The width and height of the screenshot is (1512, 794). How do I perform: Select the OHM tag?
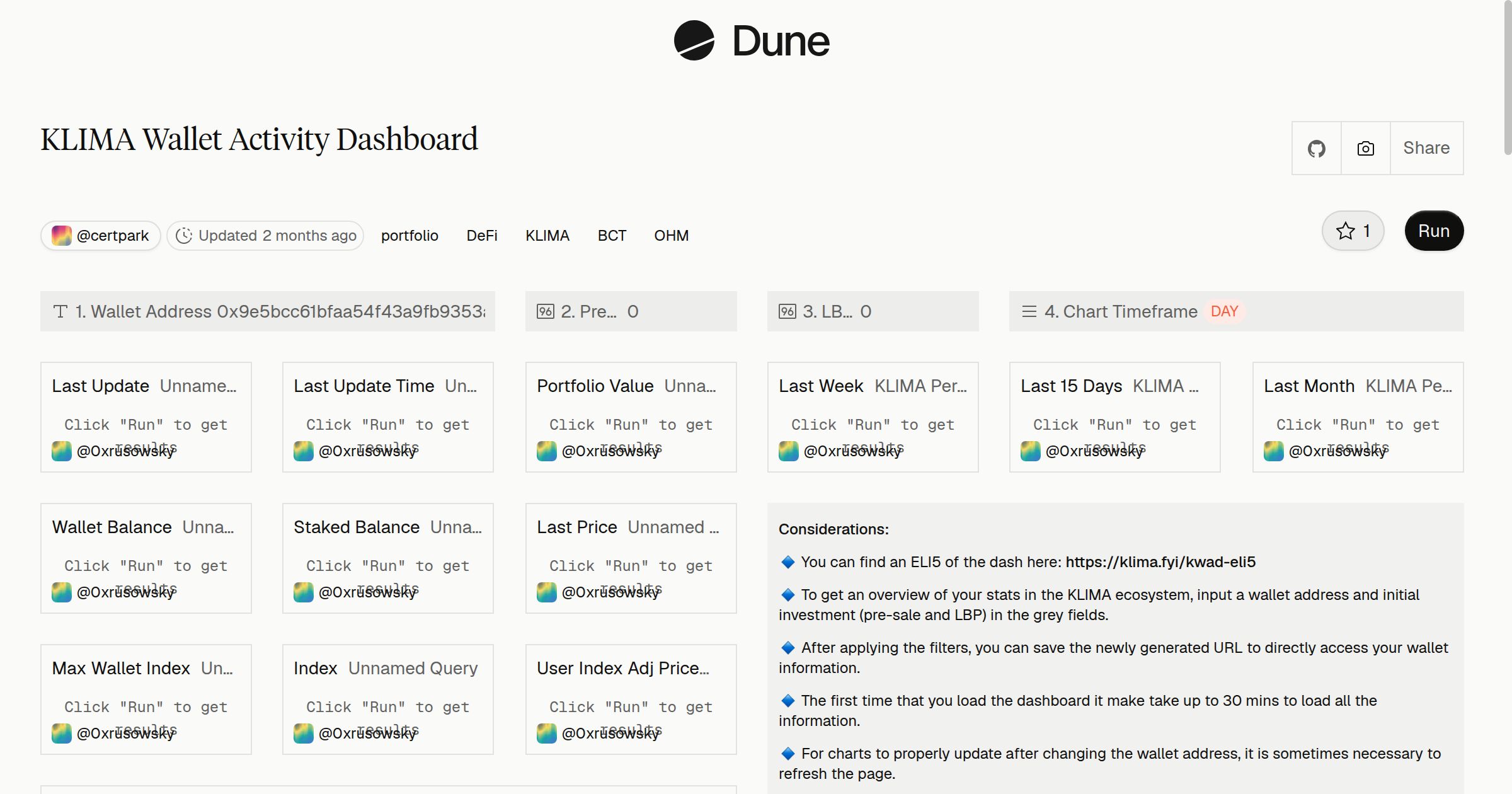pos(672,236)
